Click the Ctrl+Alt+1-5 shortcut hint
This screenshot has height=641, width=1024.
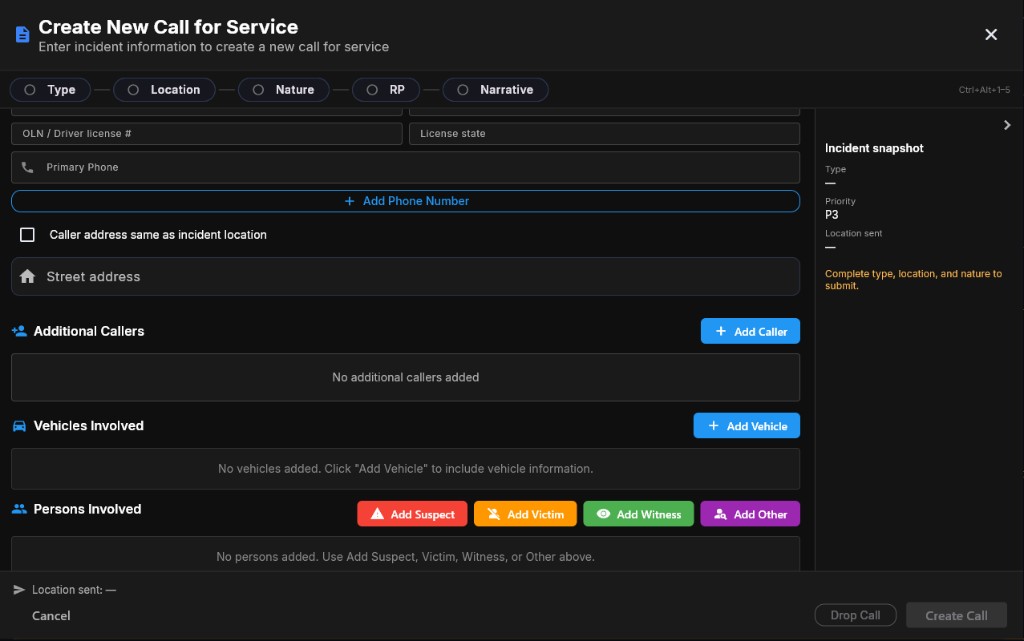click(984, 89)
